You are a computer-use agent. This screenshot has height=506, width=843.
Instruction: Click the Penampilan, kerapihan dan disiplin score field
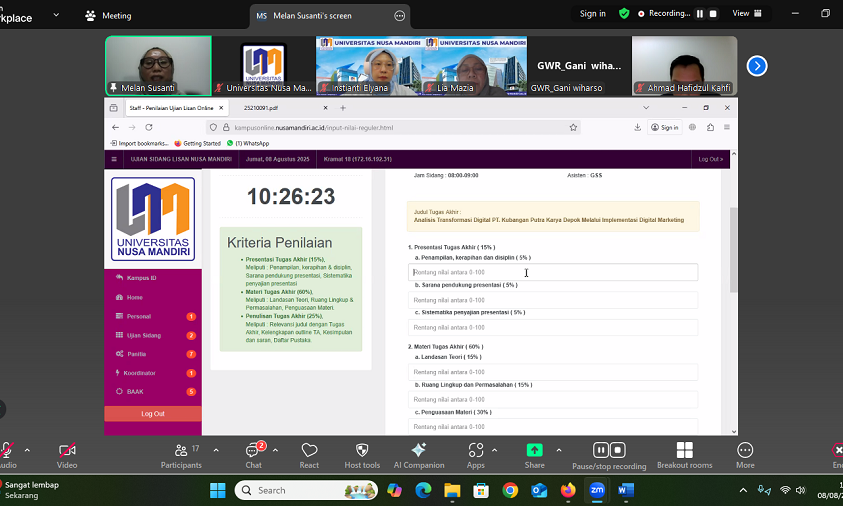tap(553, 272)
